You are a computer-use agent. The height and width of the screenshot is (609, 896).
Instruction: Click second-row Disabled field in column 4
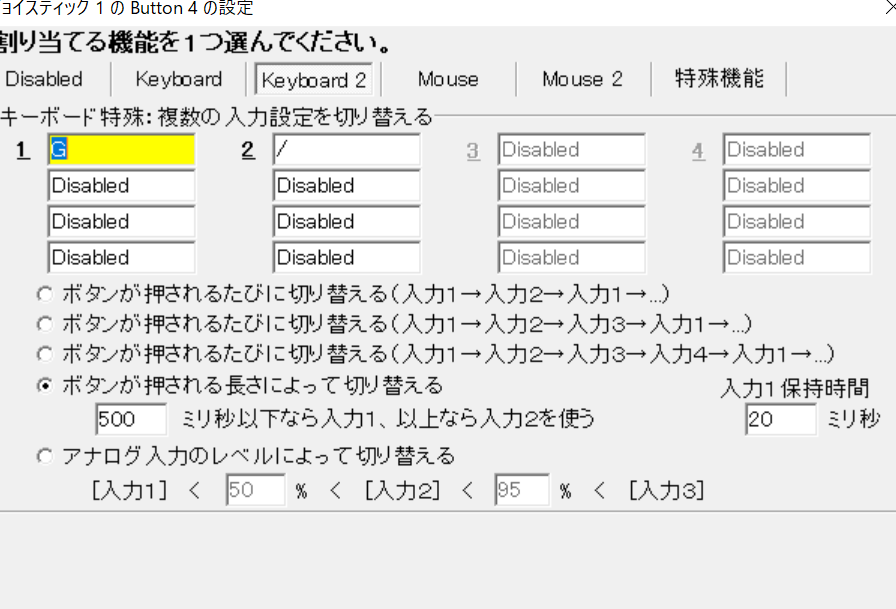[x=797, y=186]
